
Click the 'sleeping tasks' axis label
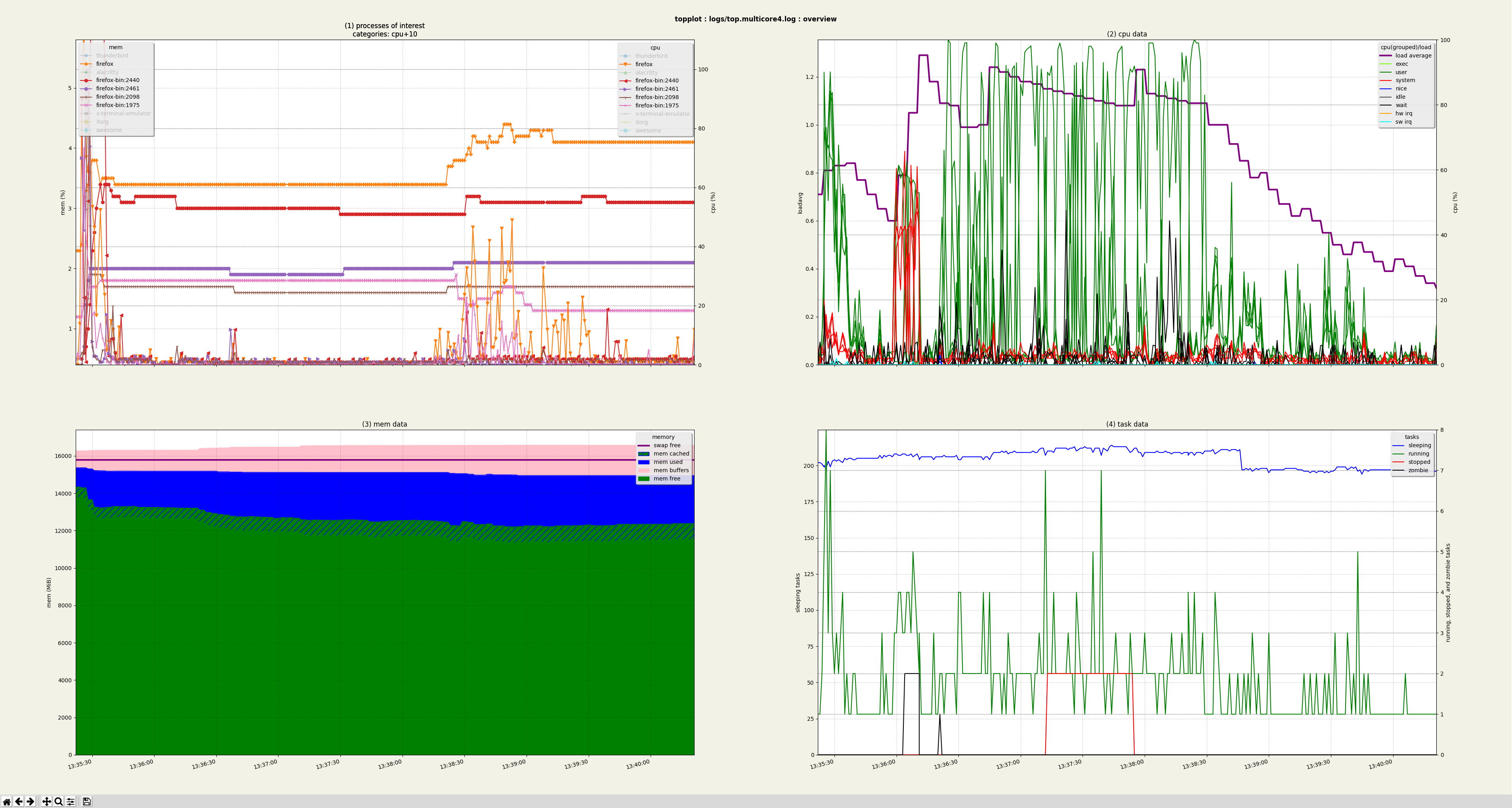point(798,592)
